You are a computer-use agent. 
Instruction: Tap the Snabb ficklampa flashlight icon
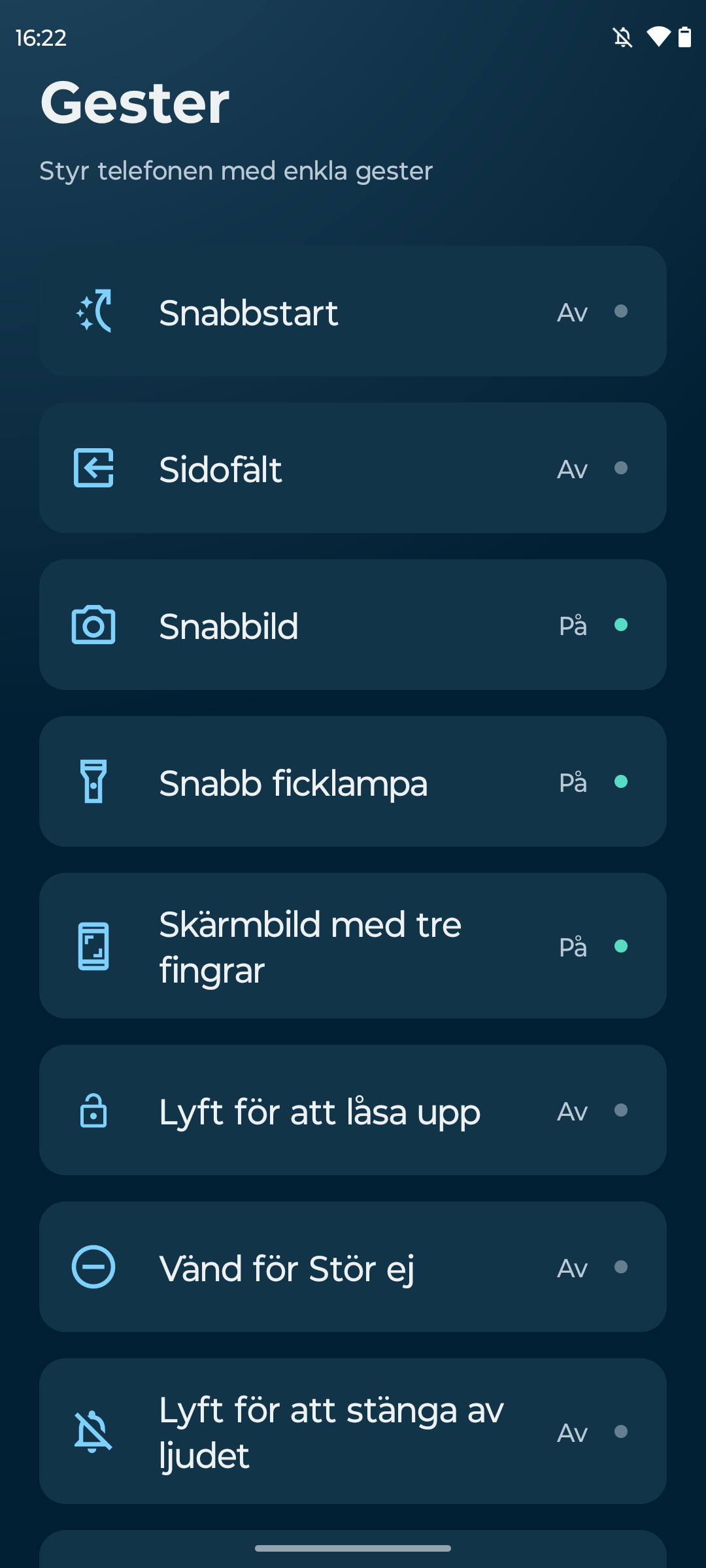coord(93,781)
